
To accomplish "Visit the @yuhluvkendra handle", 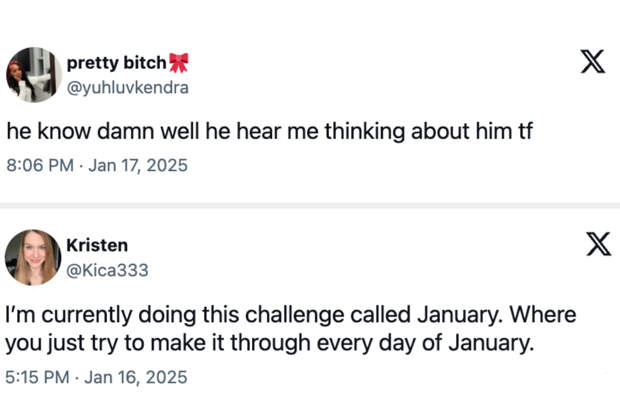I will click(127, 87).
